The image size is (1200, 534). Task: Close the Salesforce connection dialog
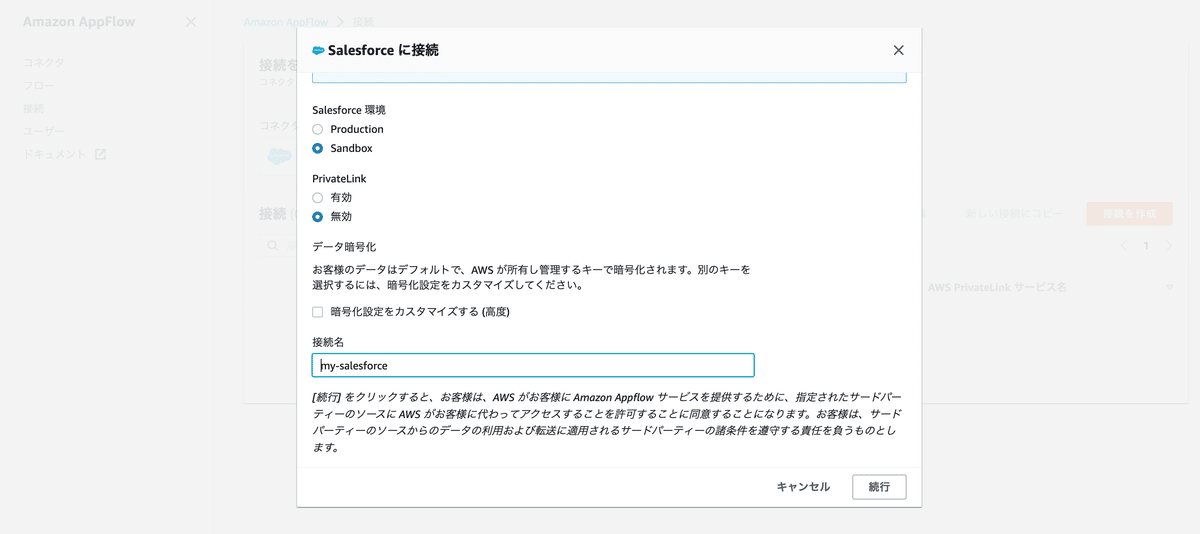pos(898,50)
